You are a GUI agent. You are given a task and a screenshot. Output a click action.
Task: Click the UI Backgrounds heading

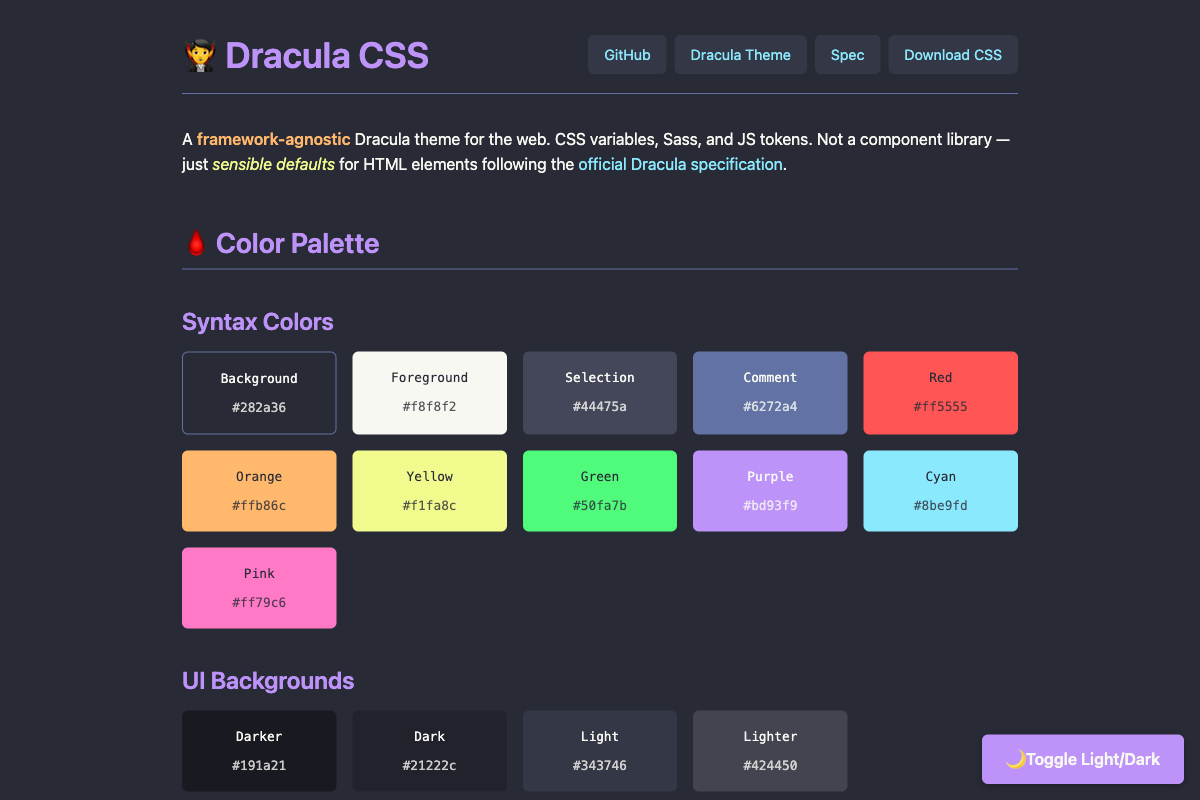(x=268, y=681)
